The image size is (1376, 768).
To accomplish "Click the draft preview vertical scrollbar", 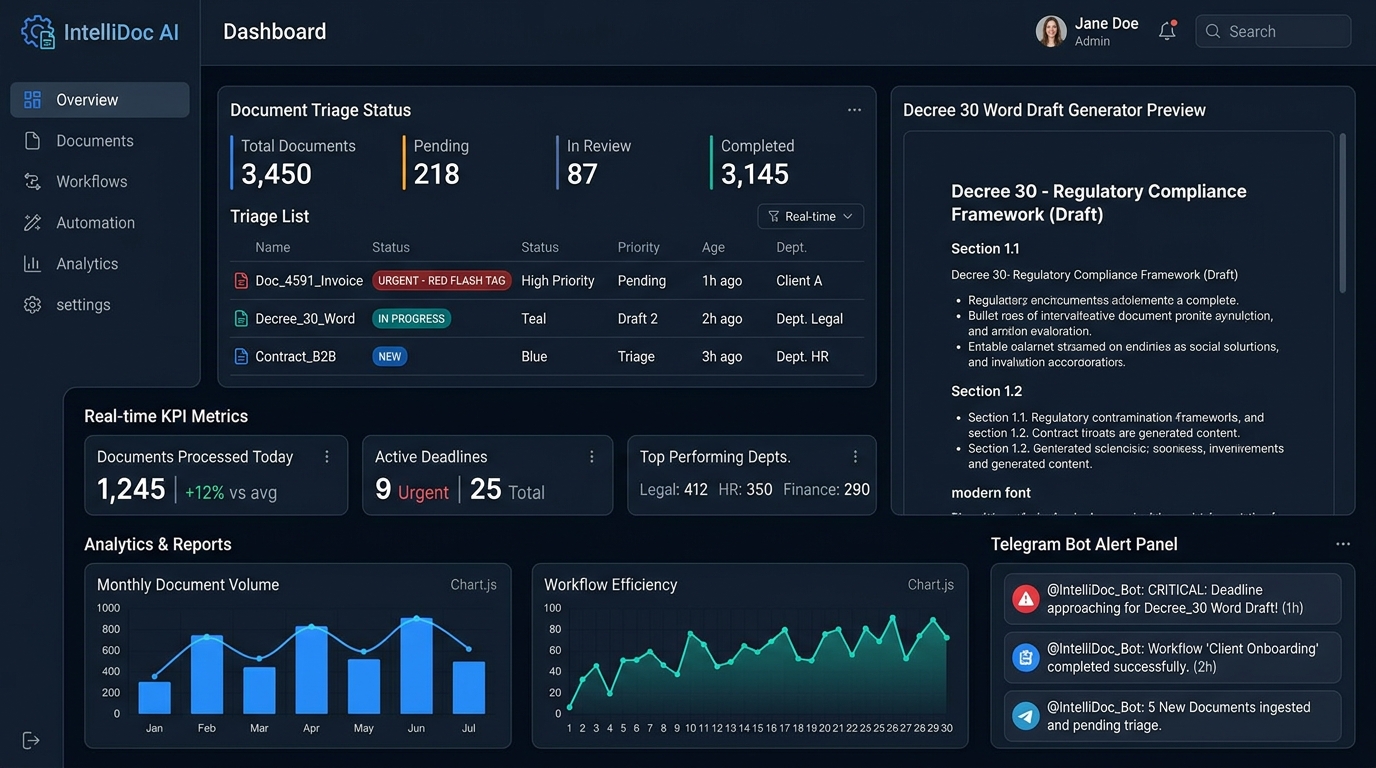I will [x=1343, y=212].
